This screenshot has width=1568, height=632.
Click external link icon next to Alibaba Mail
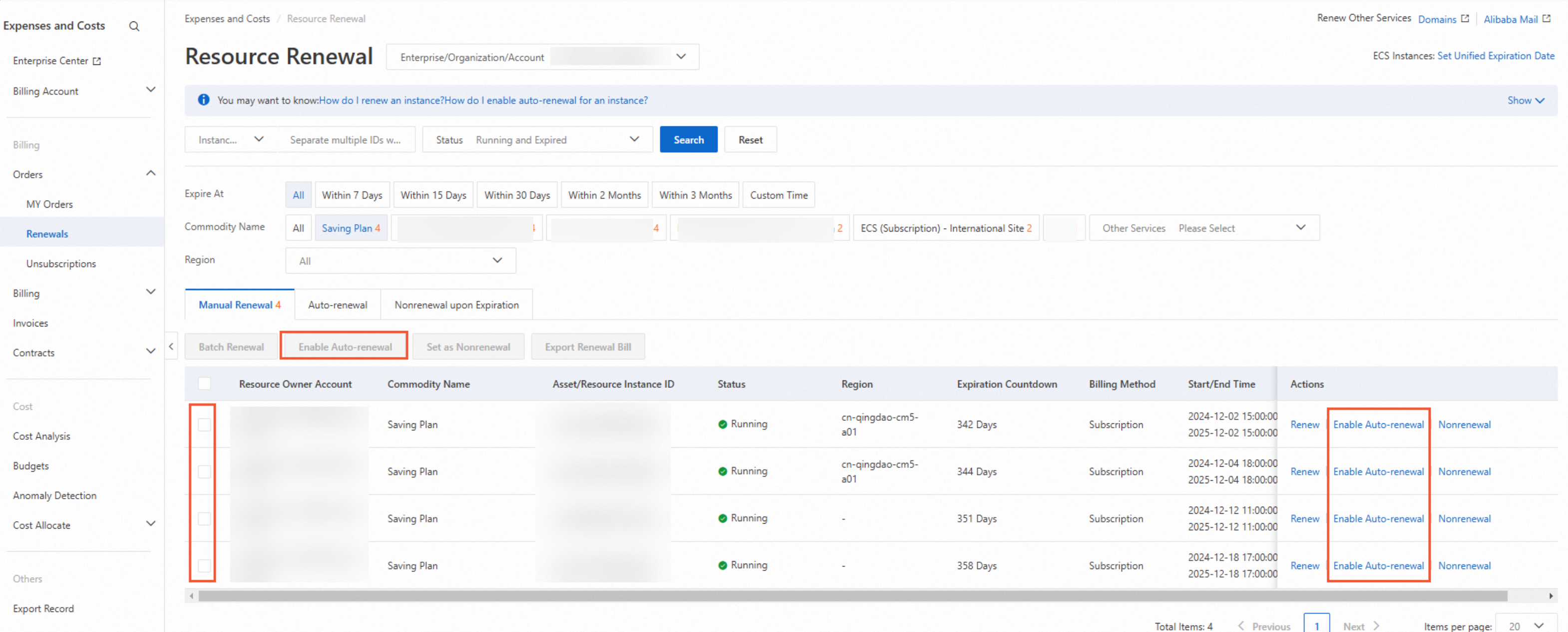(x=1546, y=19)
